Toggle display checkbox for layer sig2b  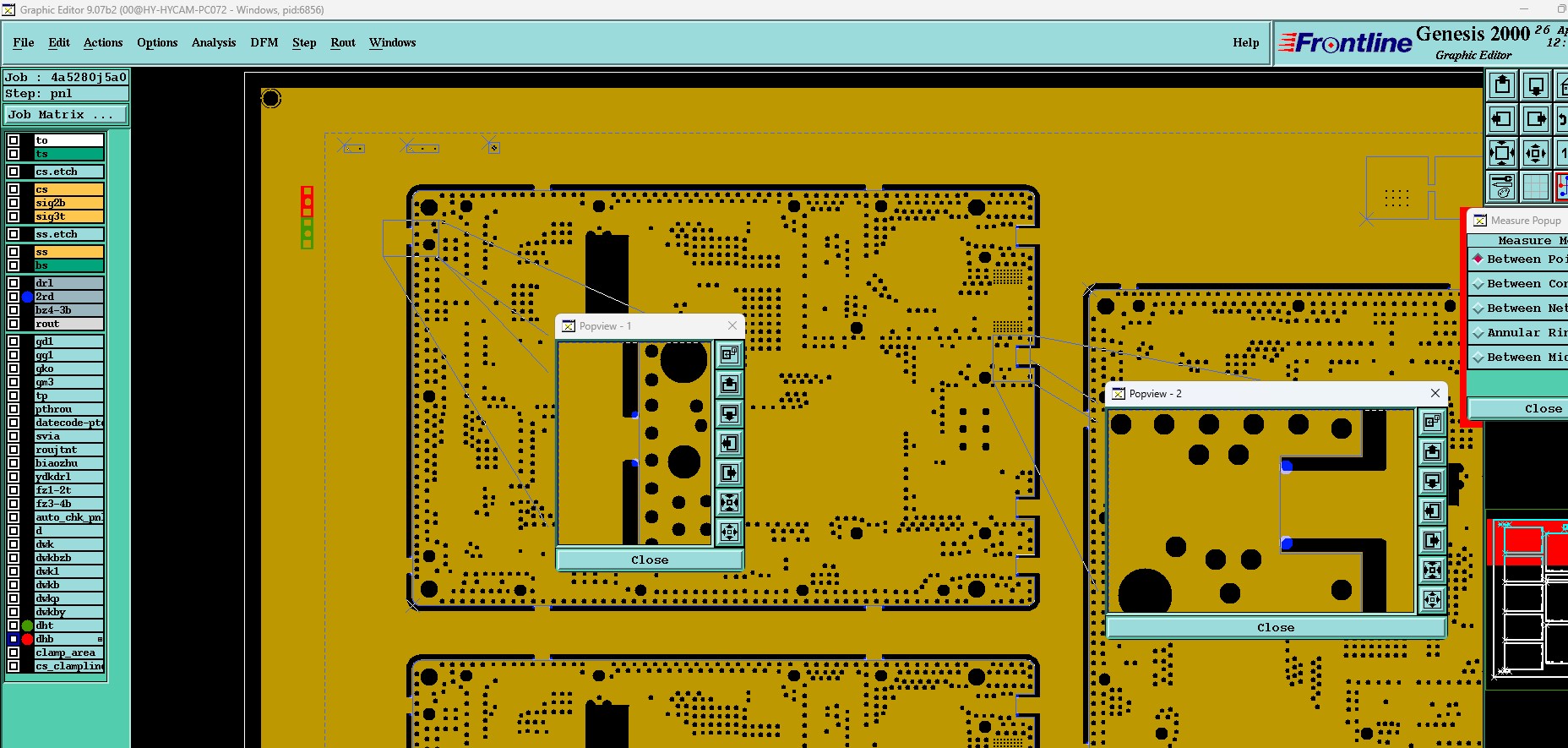click(14, 203)
